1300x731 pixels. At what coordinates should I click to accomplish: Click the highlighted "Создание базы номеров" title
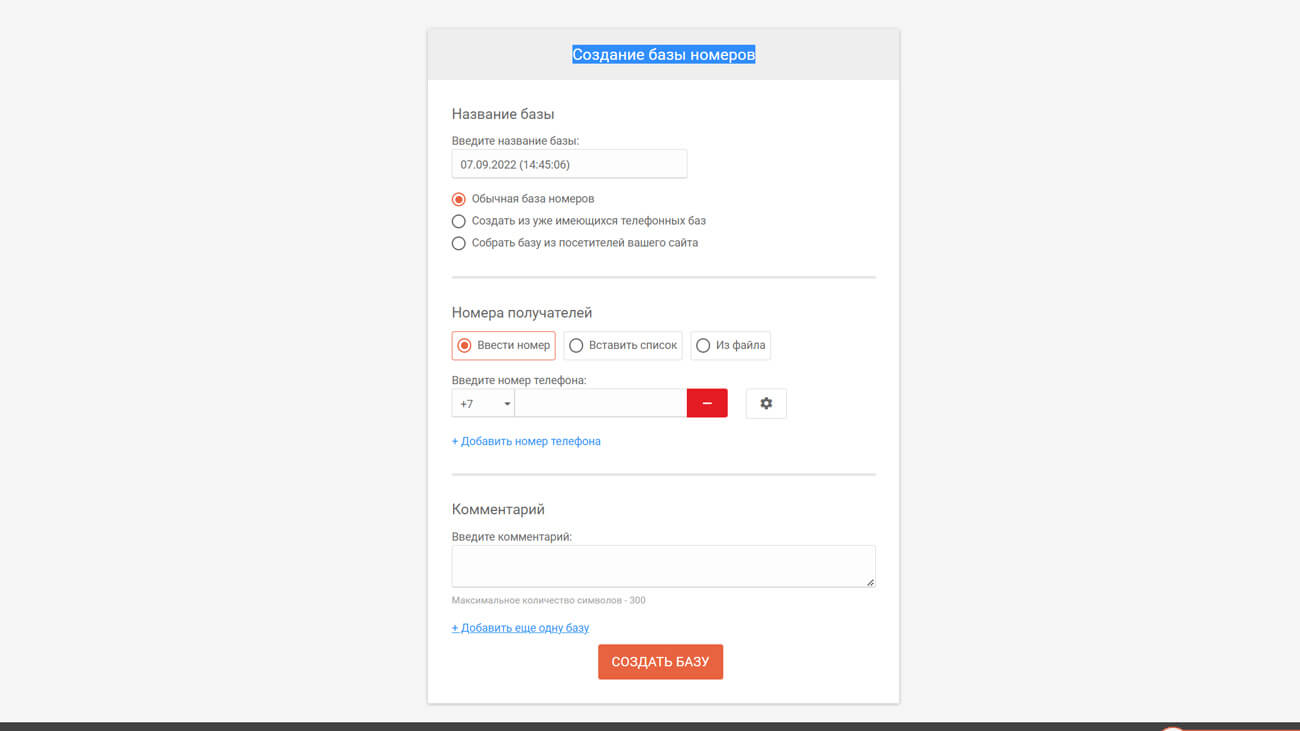663,55
